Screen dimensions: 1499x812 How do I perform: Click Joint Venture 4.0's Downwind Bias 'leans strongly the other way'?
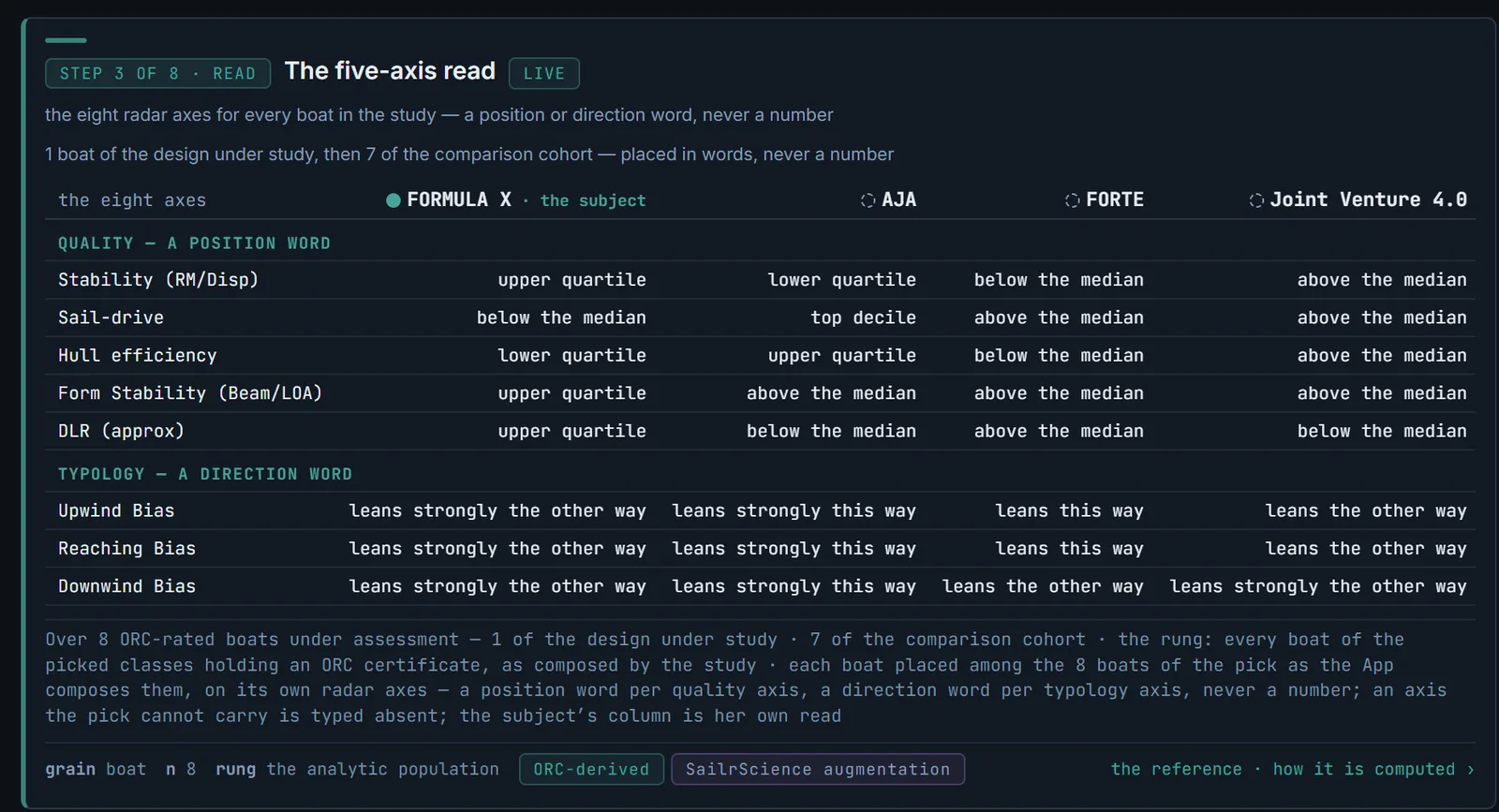tap(1318, 586)
